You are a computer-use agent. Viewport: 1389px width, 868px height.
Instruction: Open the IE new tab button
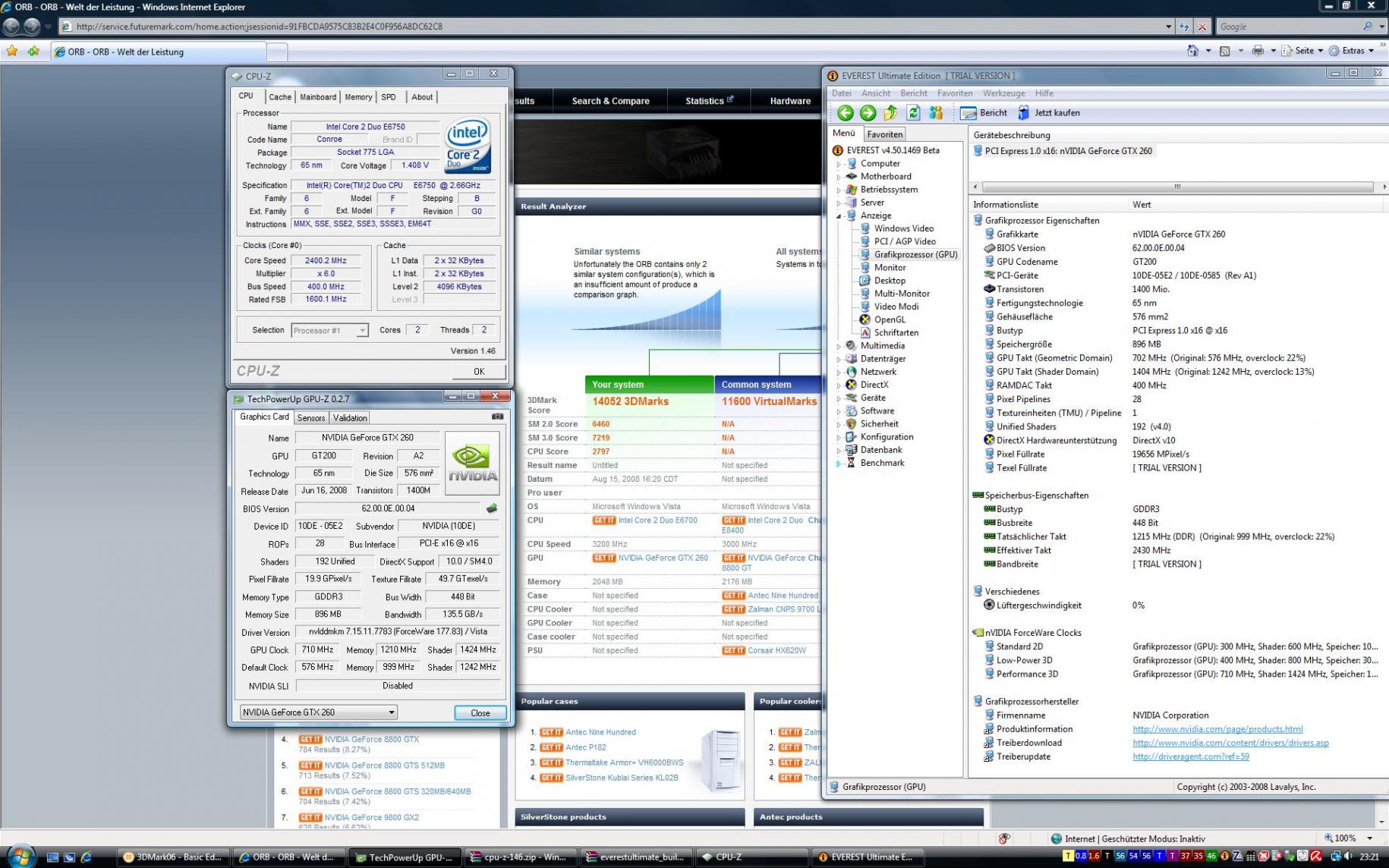[x=277, y=52]
